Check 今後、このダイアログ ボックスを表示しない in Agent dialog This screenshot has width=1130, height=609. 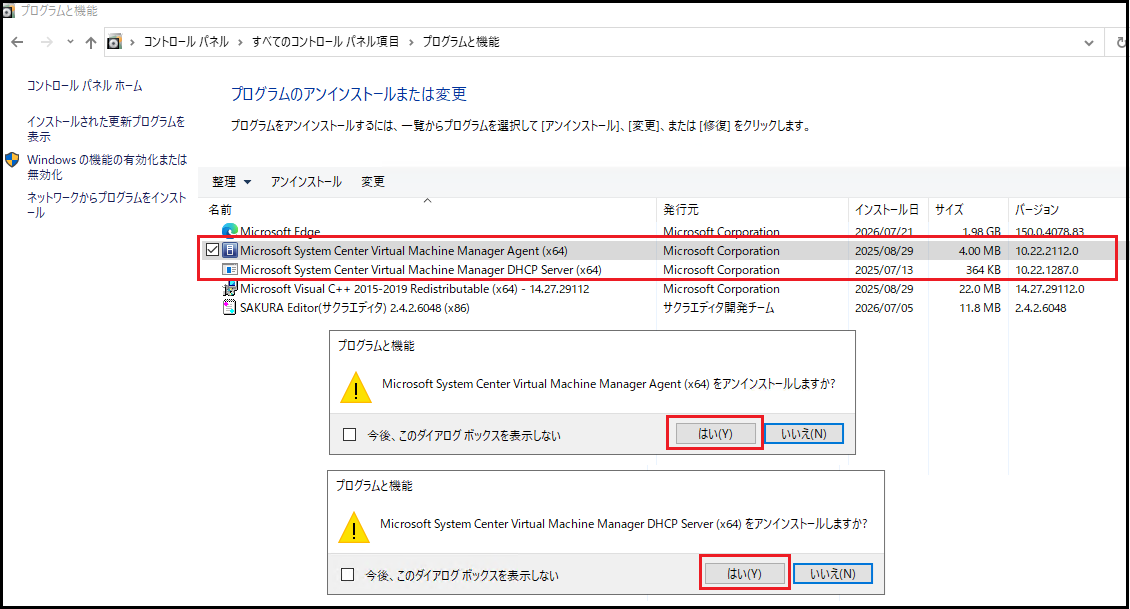350,435
